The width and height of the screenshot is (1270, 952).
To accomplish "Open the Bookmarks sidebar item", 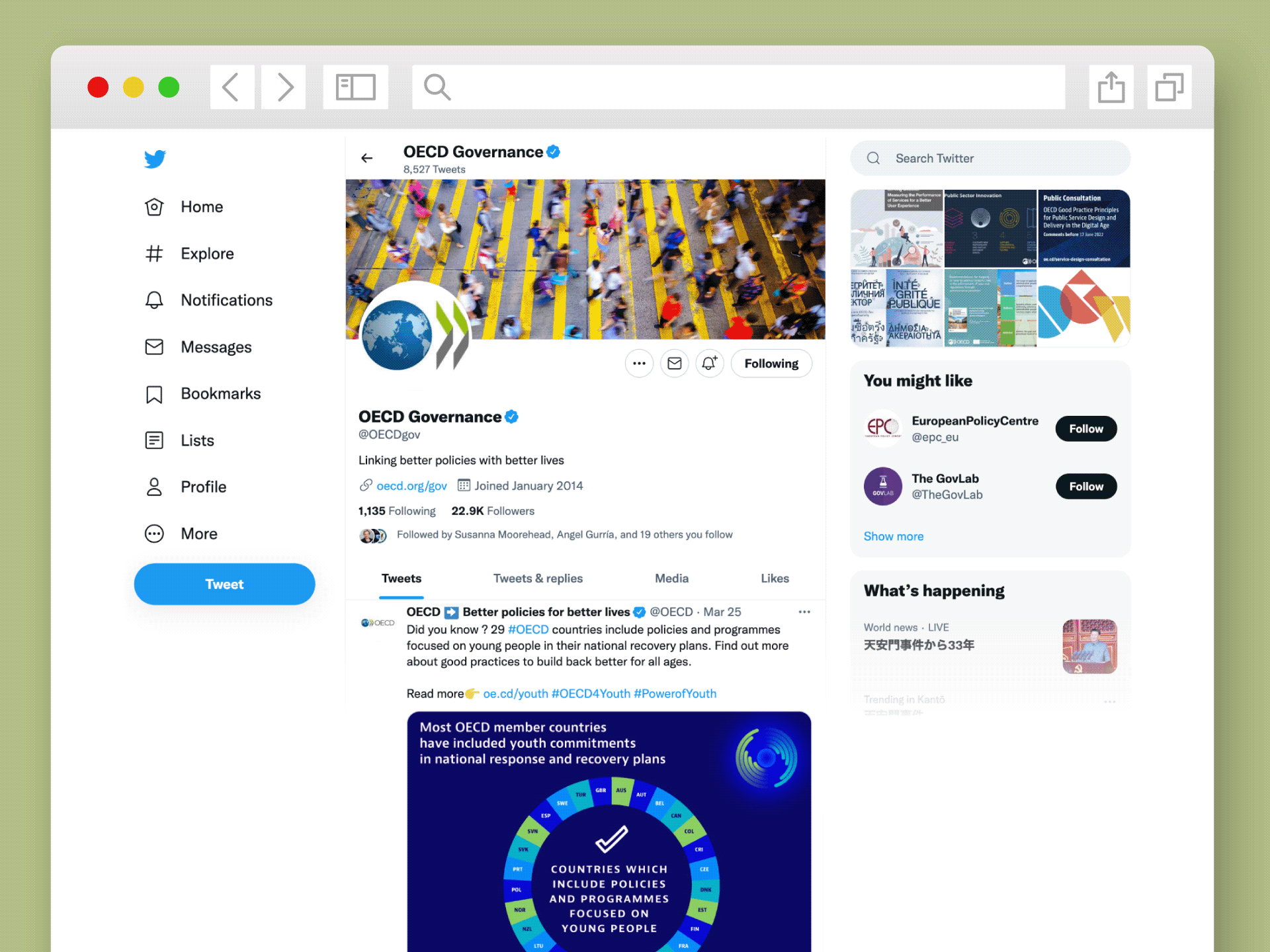I will click(202, 394).
